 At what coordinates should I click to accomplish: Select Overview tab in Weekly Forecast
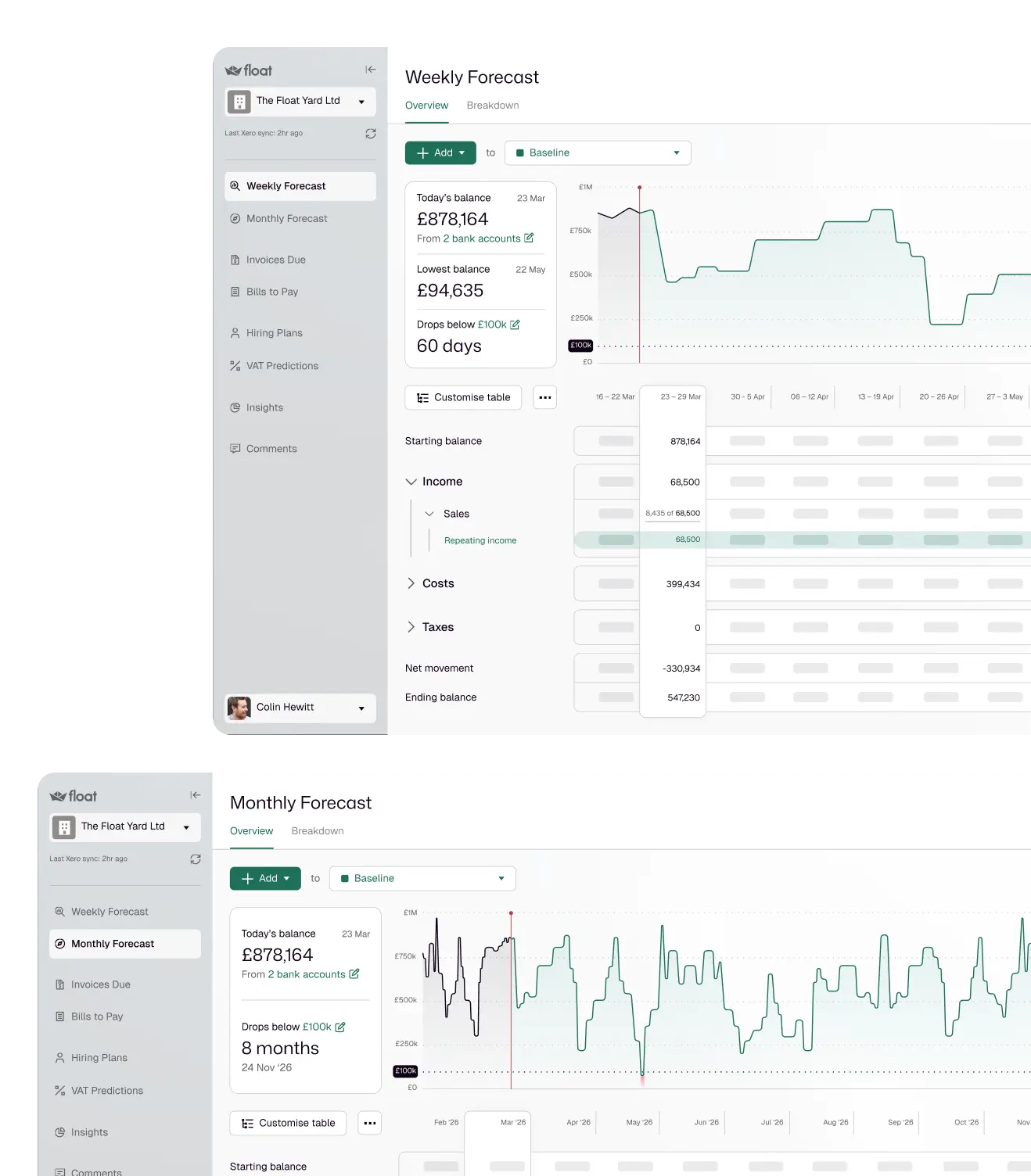click(x=426, y=106)
